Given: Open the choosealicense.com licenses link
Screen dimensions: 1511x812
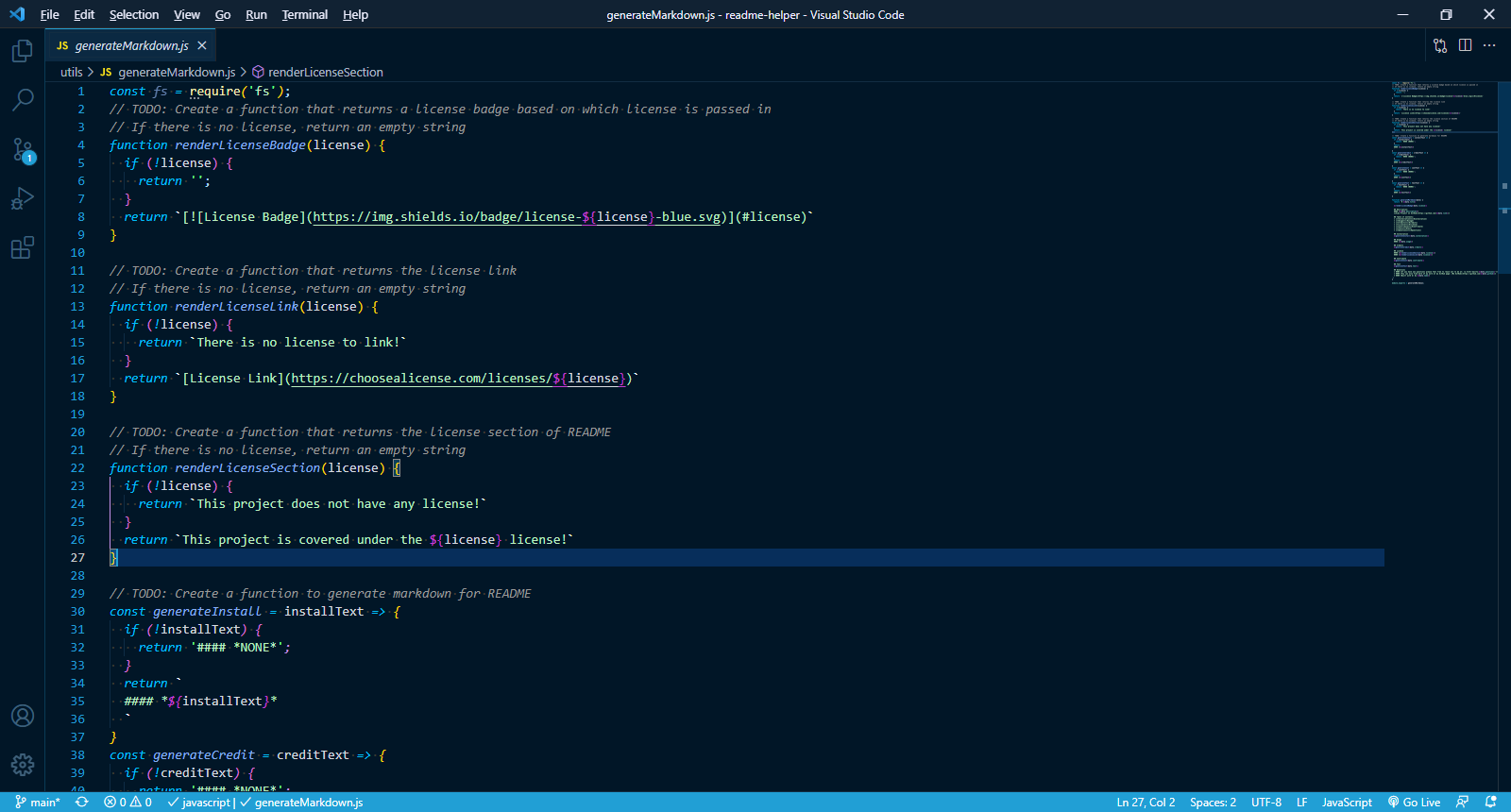Looking at the screenshot, I should click(x=457, y=379).
